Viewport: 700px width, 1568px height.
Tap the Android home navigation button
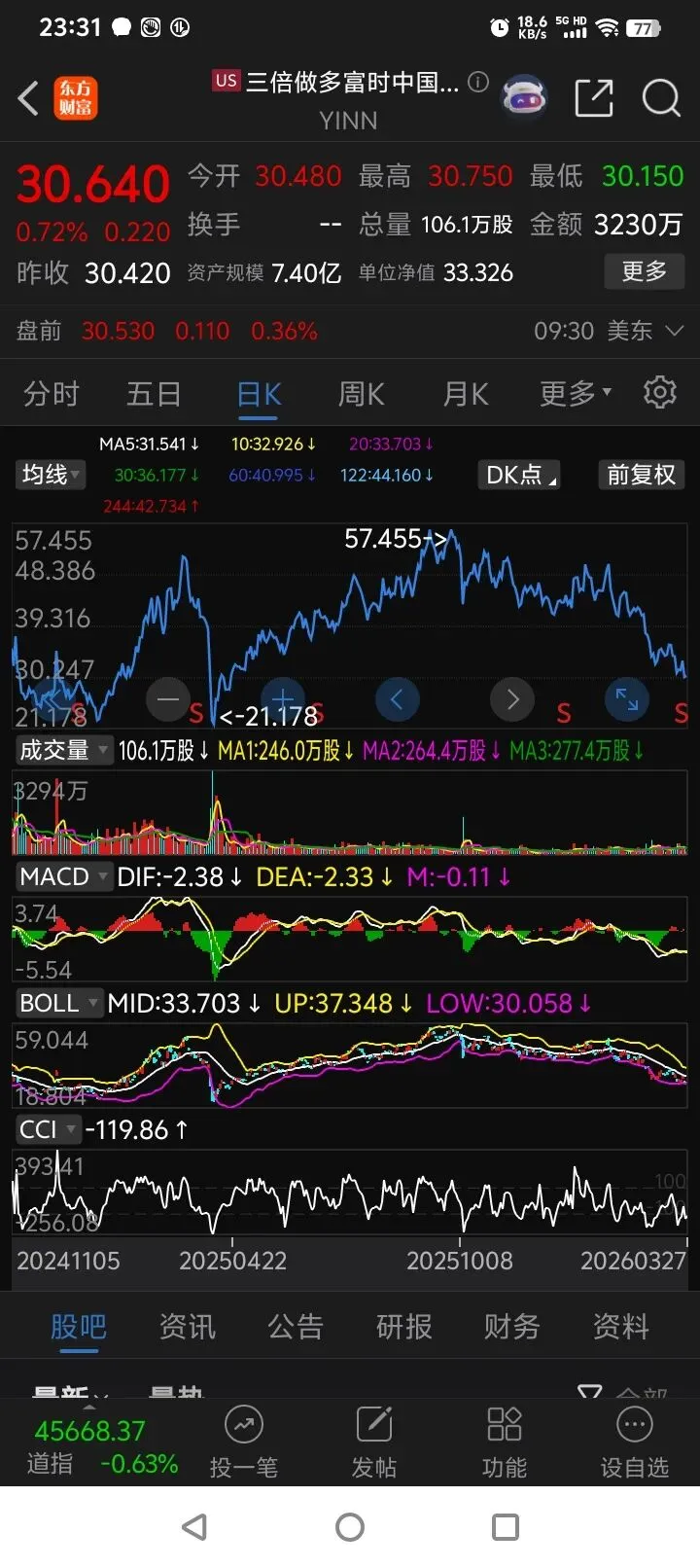click(x=350, y=1527)
